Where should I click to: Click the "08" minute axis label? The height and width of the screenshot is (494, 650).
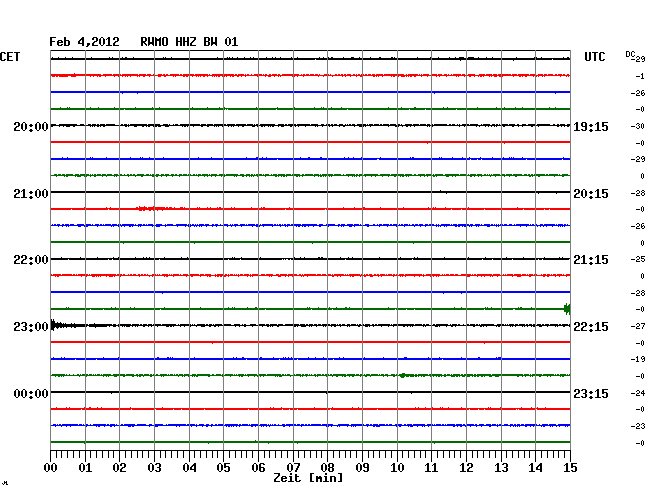pos(327,468)
